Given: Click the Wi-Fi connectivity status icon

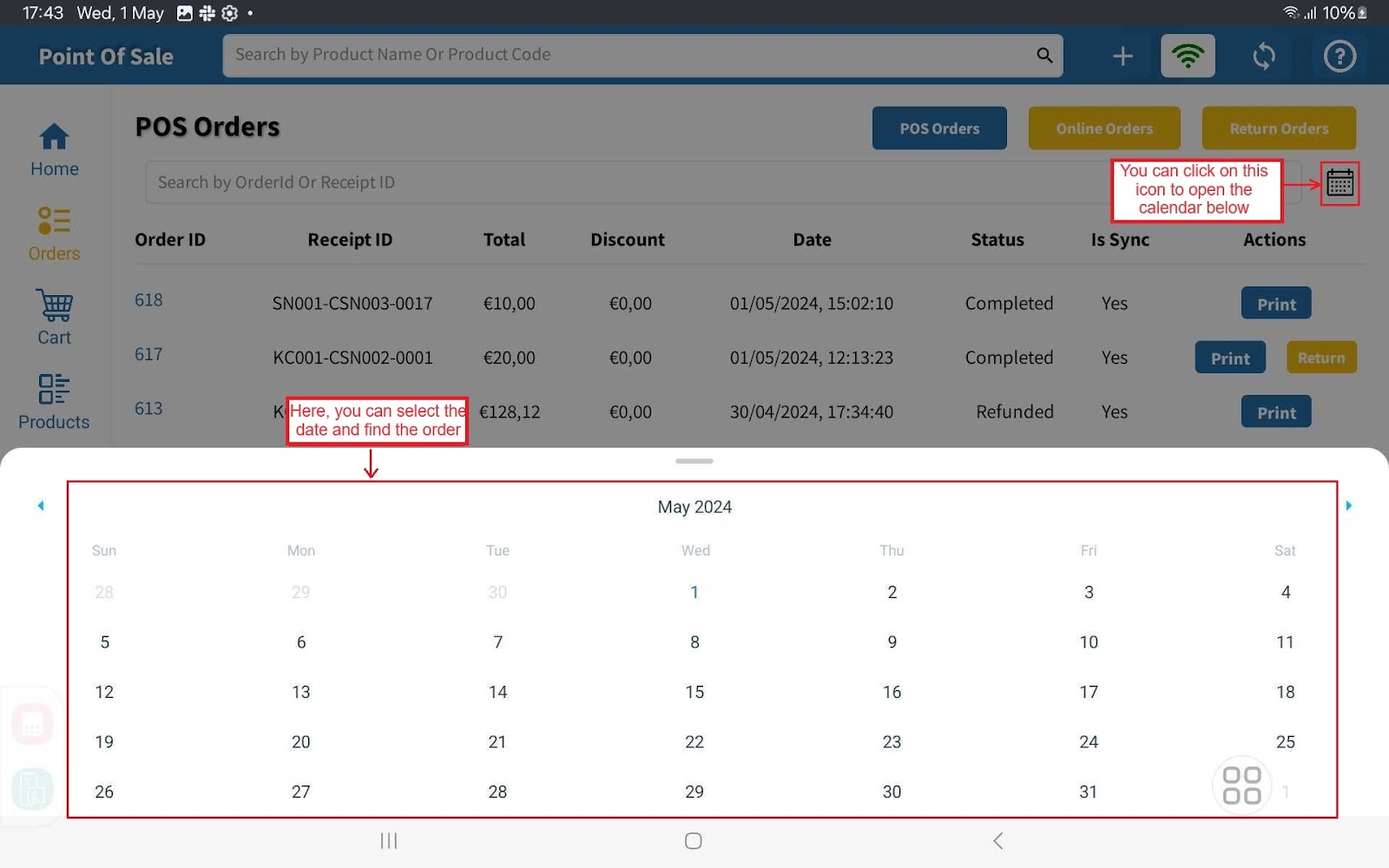Looking at the screenshot, I should pos(1188,56).
